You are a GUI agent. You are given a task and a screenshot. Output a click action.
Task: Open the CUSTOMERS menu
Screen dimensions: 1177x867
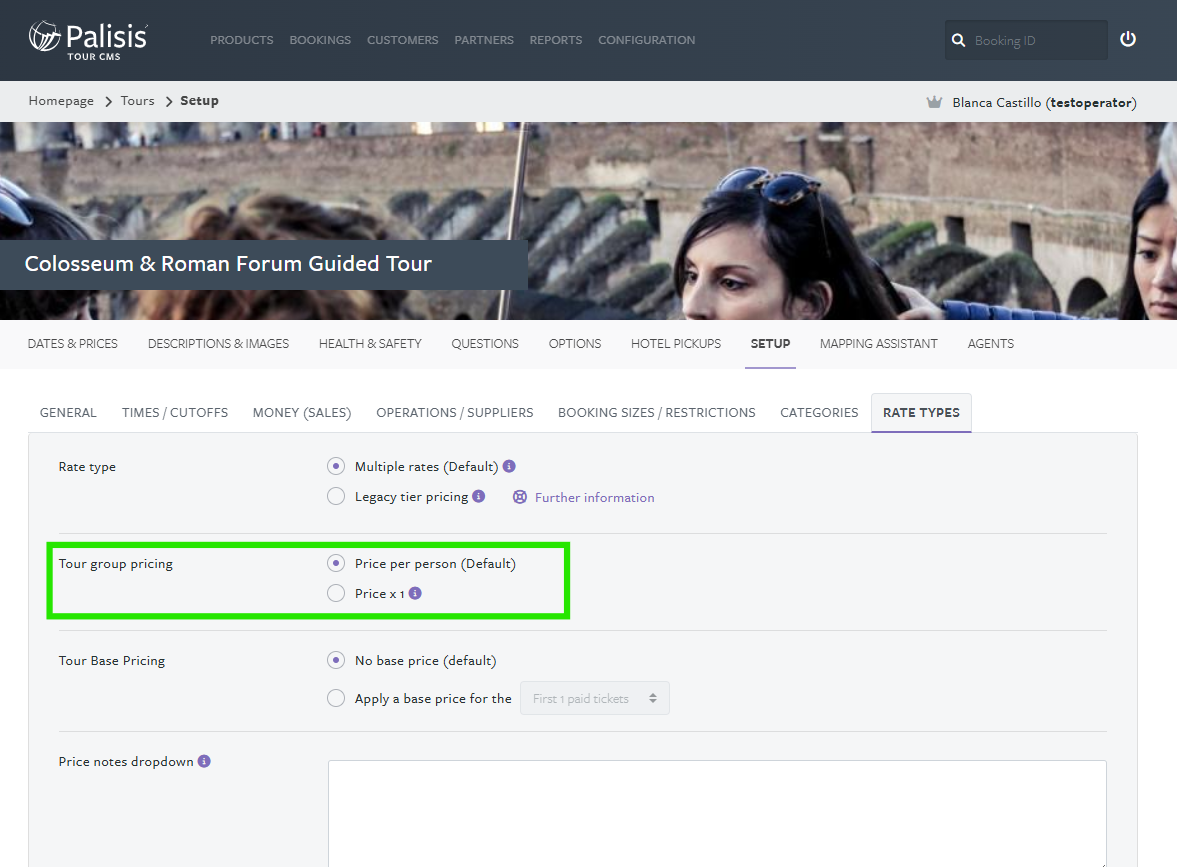tap(402, 40)
